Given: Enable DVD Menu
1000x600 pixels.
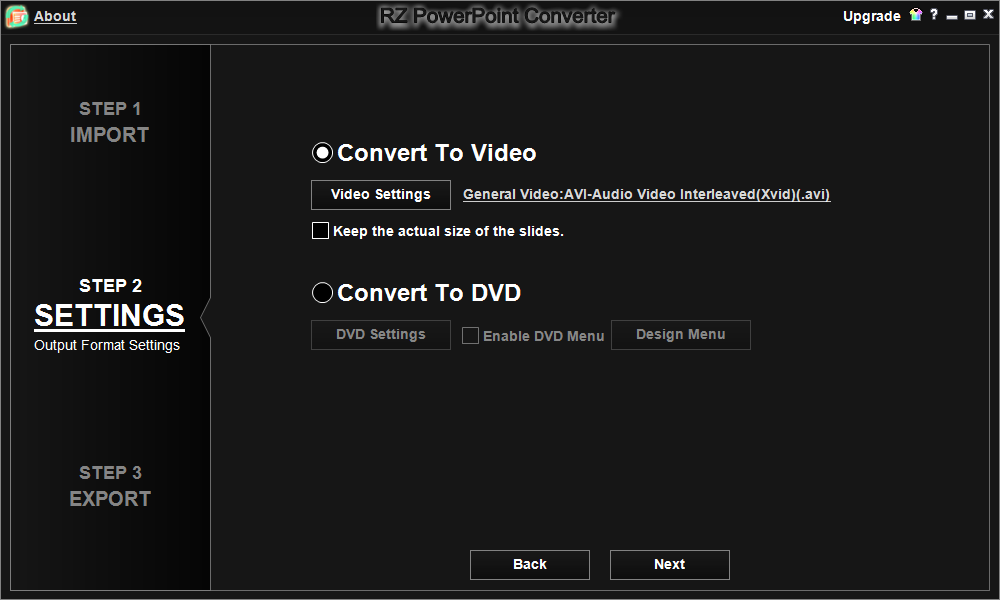Looking at the screenshot, I should 470,335.
